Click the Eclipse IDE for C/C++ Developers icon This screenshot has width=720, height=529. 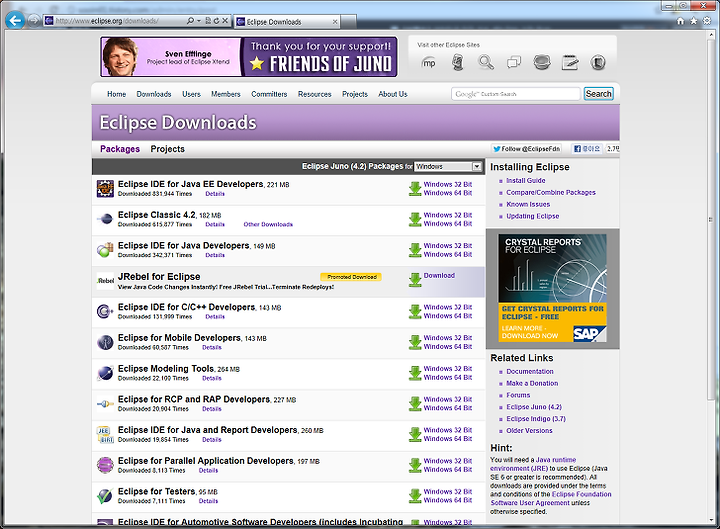[105, 311]
